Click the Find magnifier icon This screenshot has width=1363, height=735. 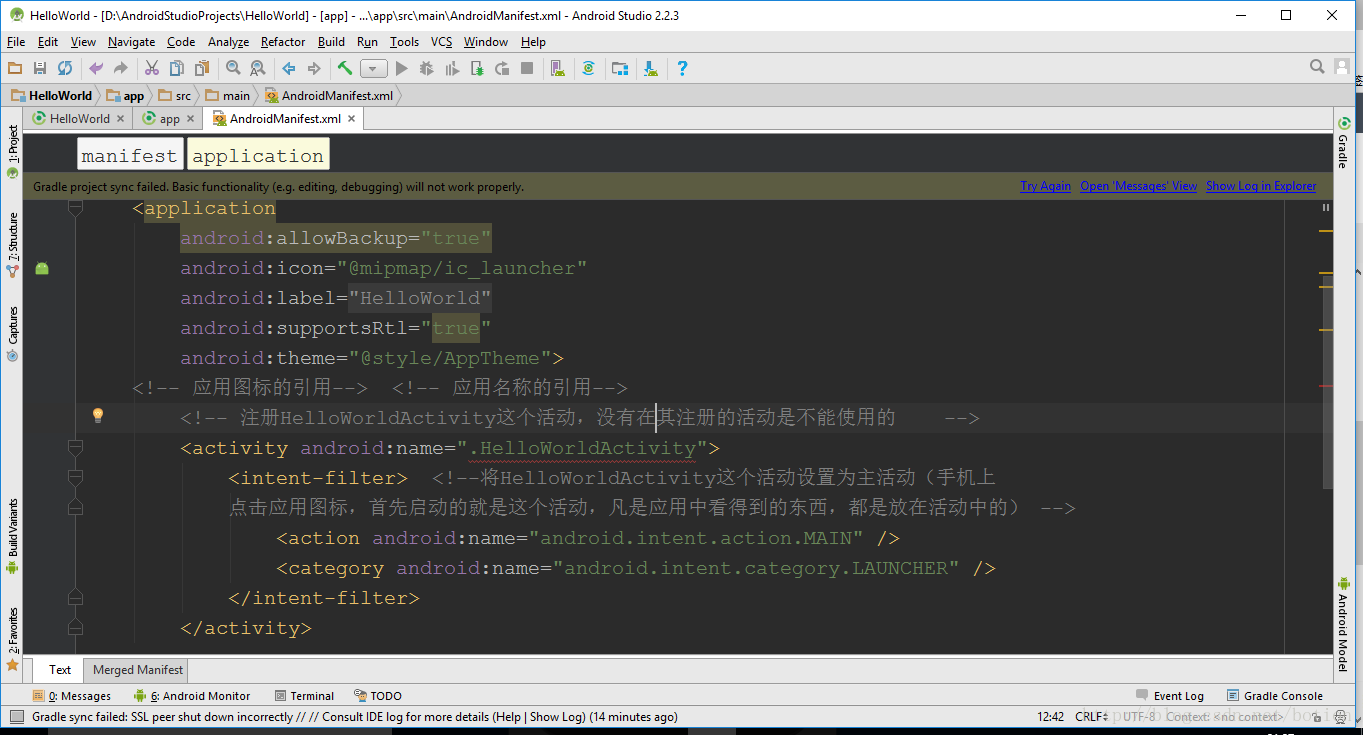pyautogui.click(x=233, y=68)
